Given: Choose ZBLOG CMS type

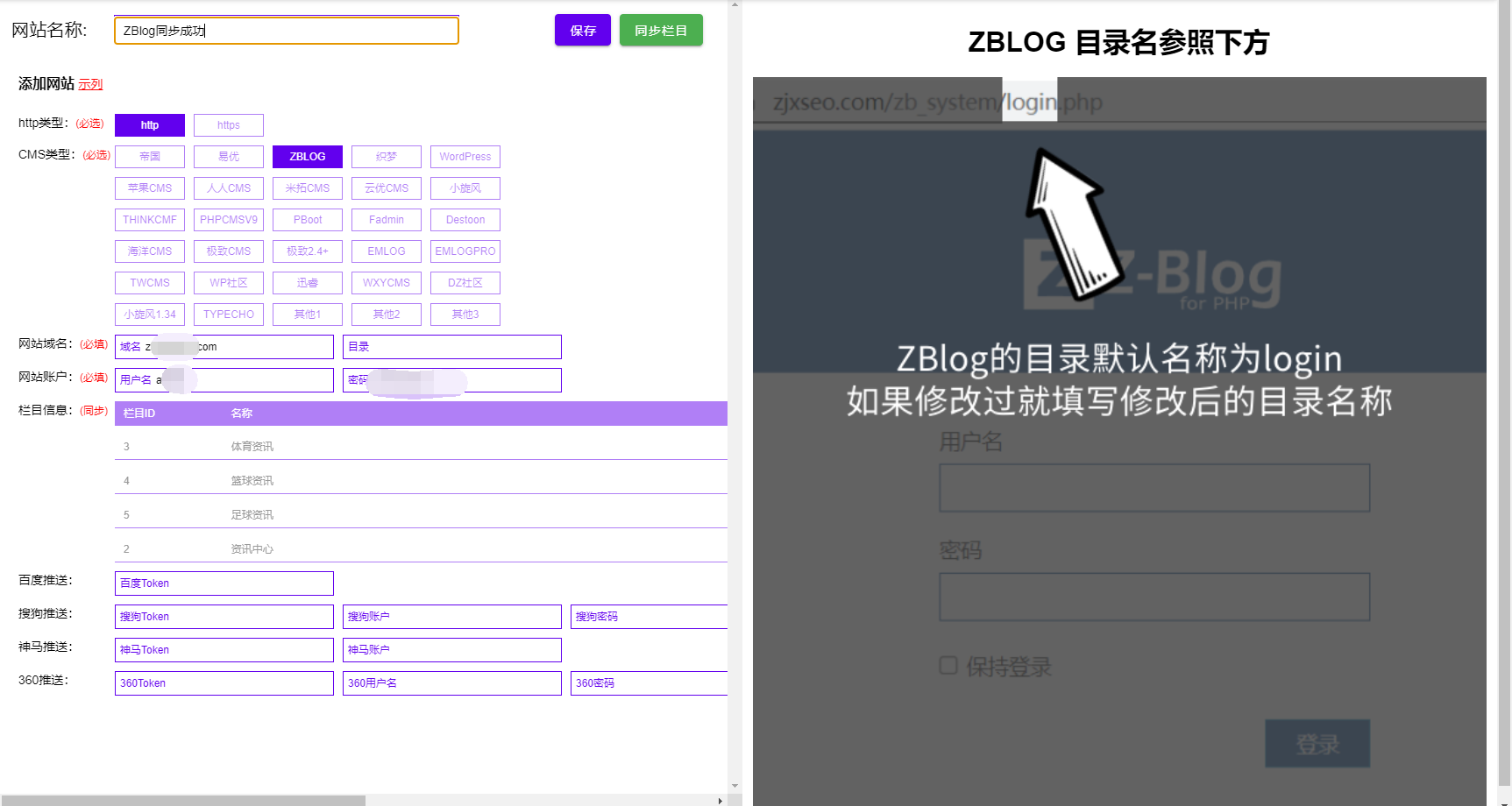Looking at the screenshot, I should [308, 157].
